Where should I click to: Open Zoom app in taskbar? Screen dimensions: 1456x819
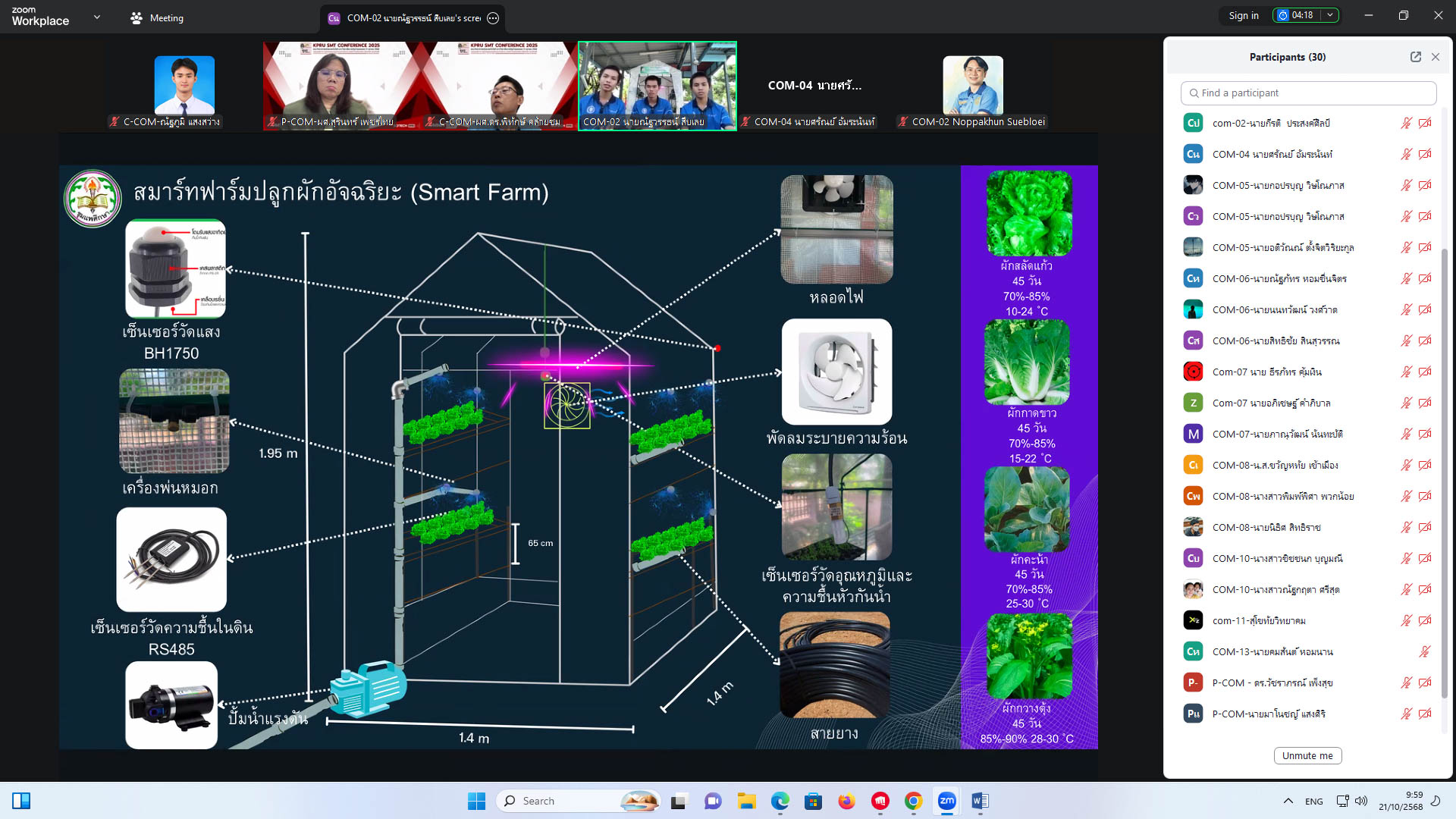946,801
